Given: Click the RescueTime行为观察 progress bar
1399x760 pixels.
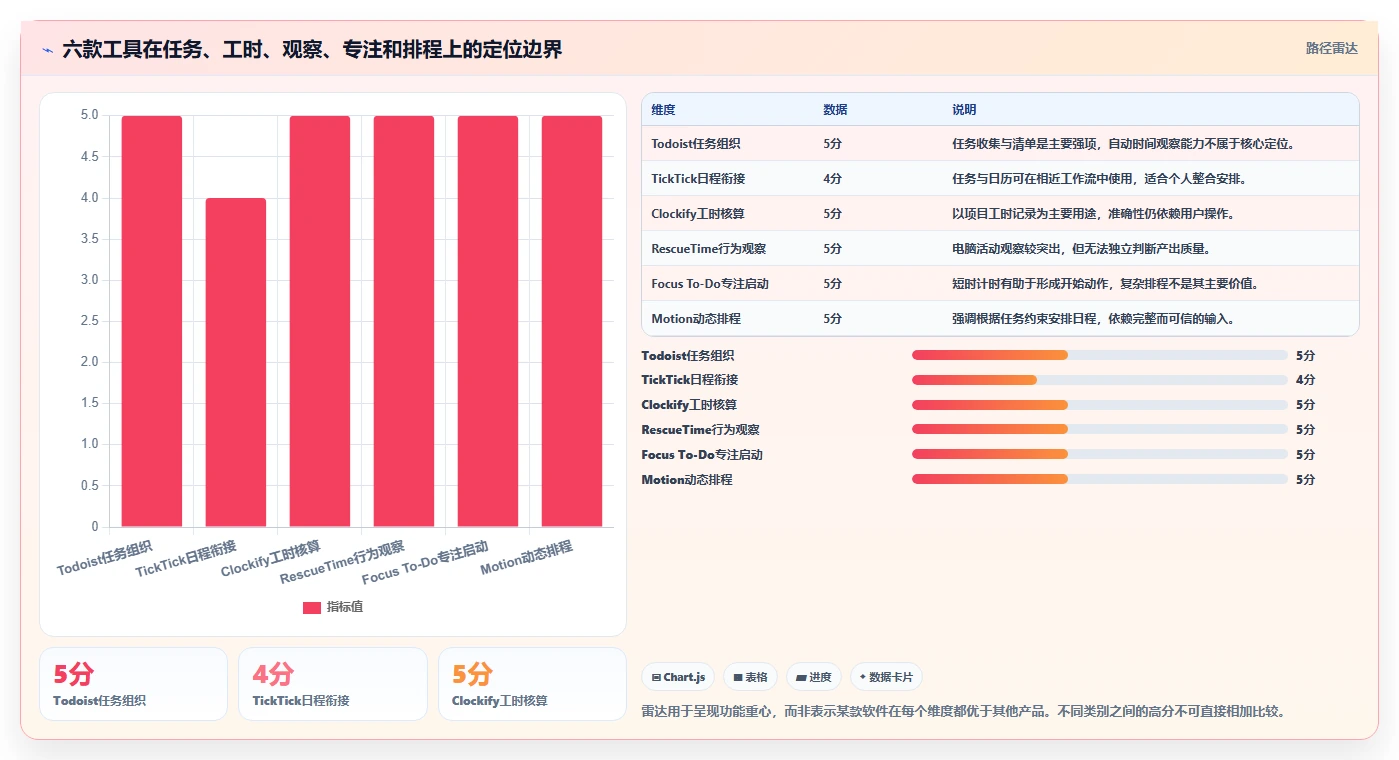Looking at the screenshot, I should 1100,430.
